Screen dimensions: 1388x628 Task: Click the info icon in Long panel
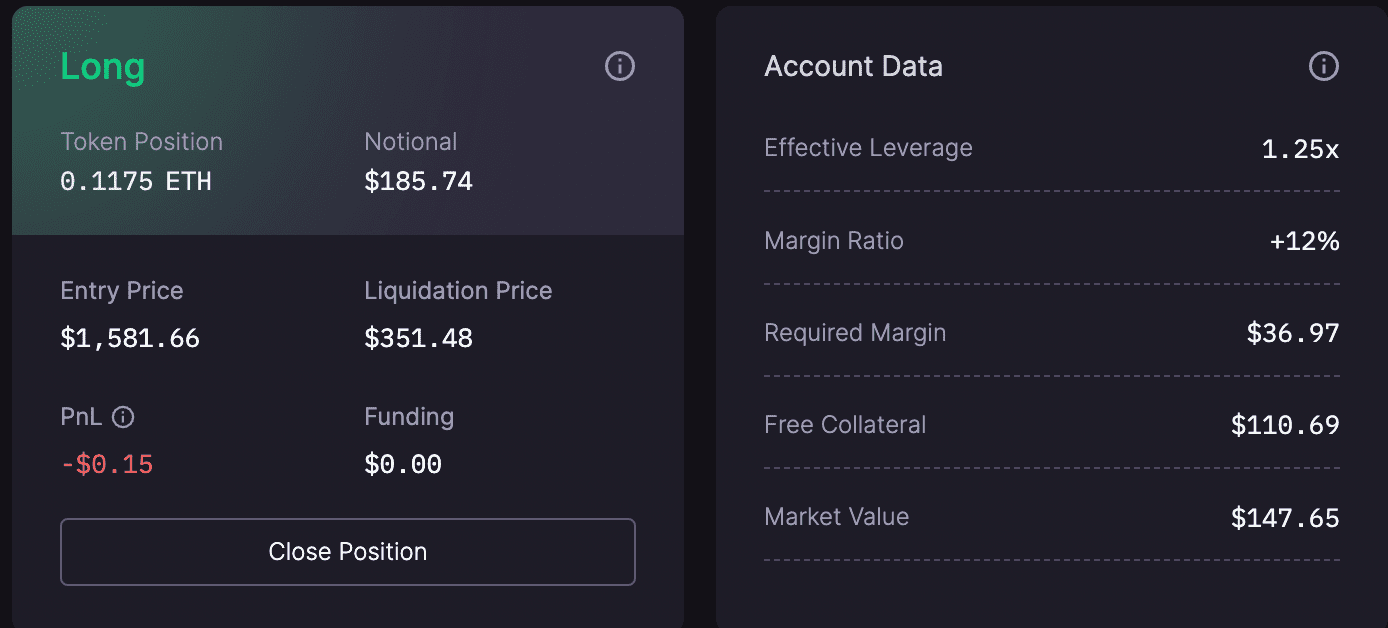(x=620, y=67)
